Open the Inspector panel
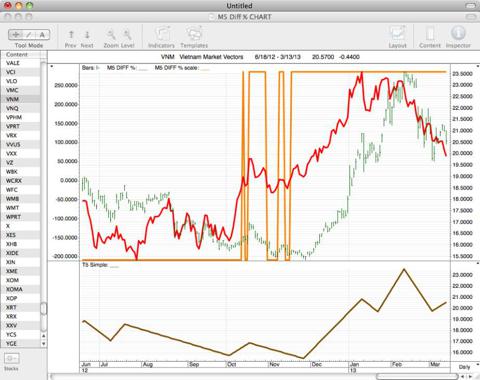 pos(458,37)
